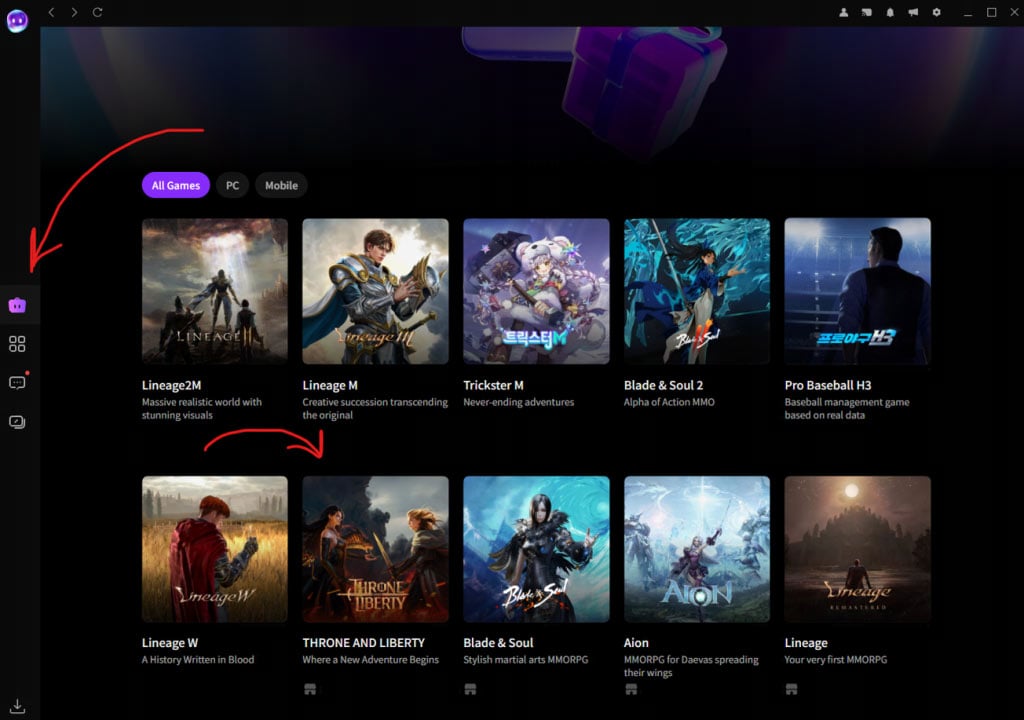This screenshot has width=1024, height=720.
Task: Open the Aion cover art
Action: [x=697, y=549]
